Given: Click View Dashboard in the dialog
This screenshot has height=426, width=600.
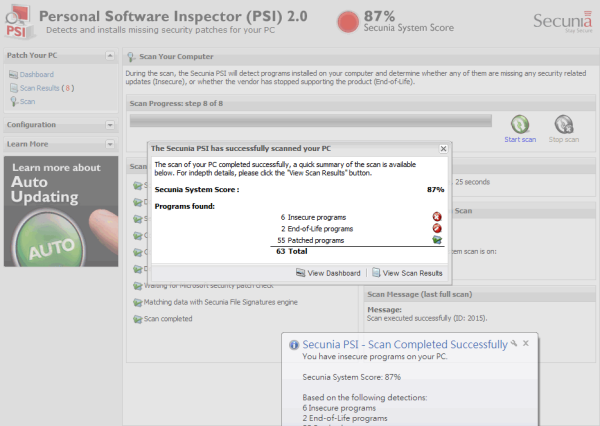Looking at the screenshot, I should 328,273.
